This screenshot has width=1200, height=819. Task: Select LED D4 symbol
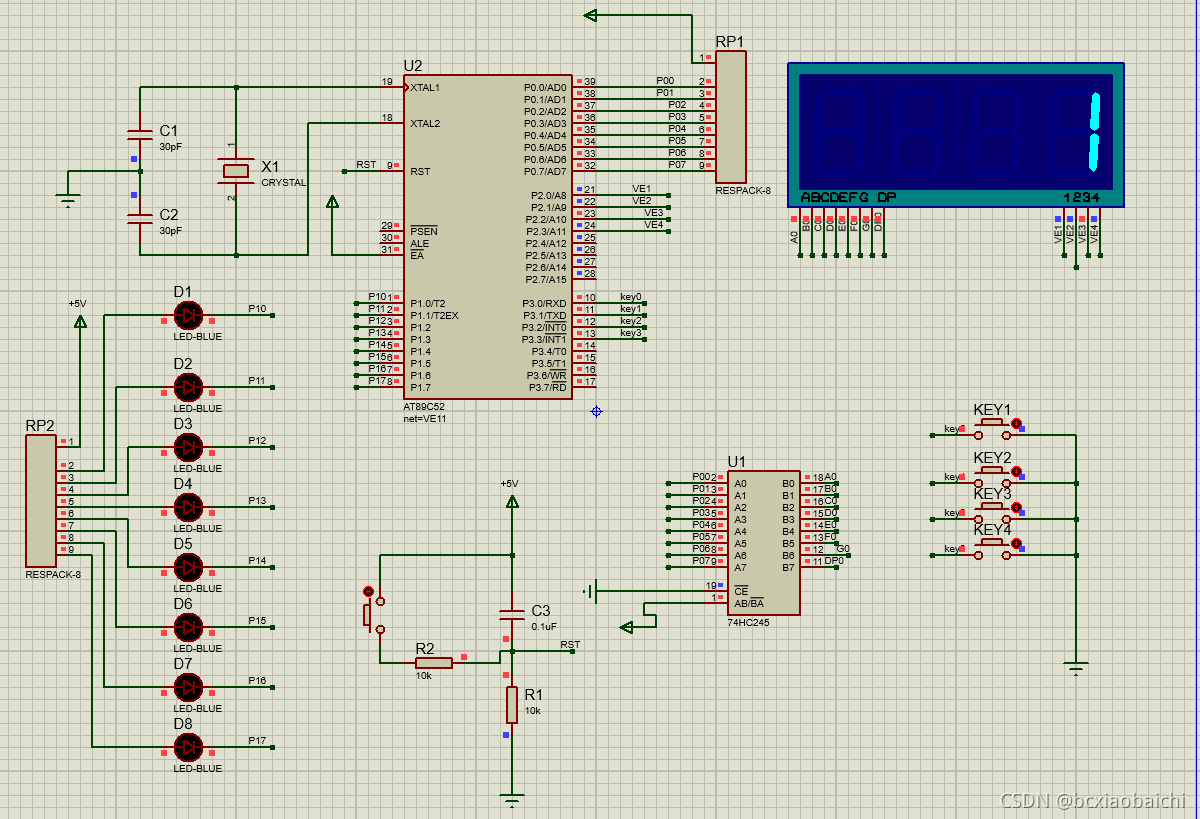pyautogui.click(x=187, y=507)
